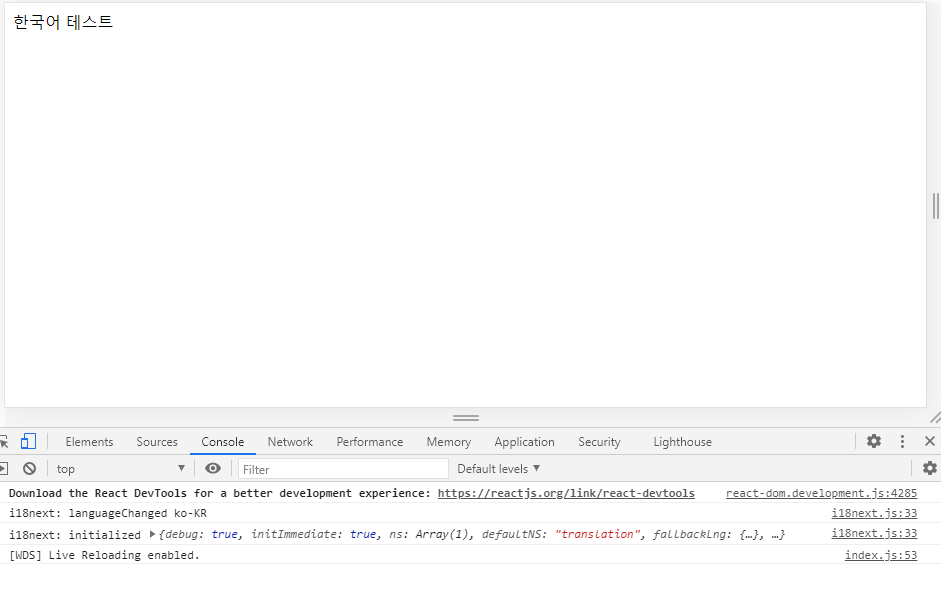Open the Default levels dropdown

click(x=499, y=469)
